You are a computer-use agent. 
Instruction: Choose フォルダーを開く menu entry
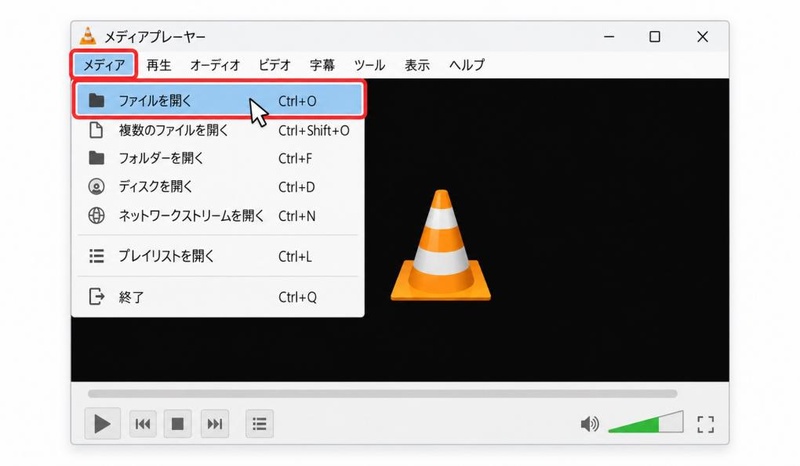[219, 158]
